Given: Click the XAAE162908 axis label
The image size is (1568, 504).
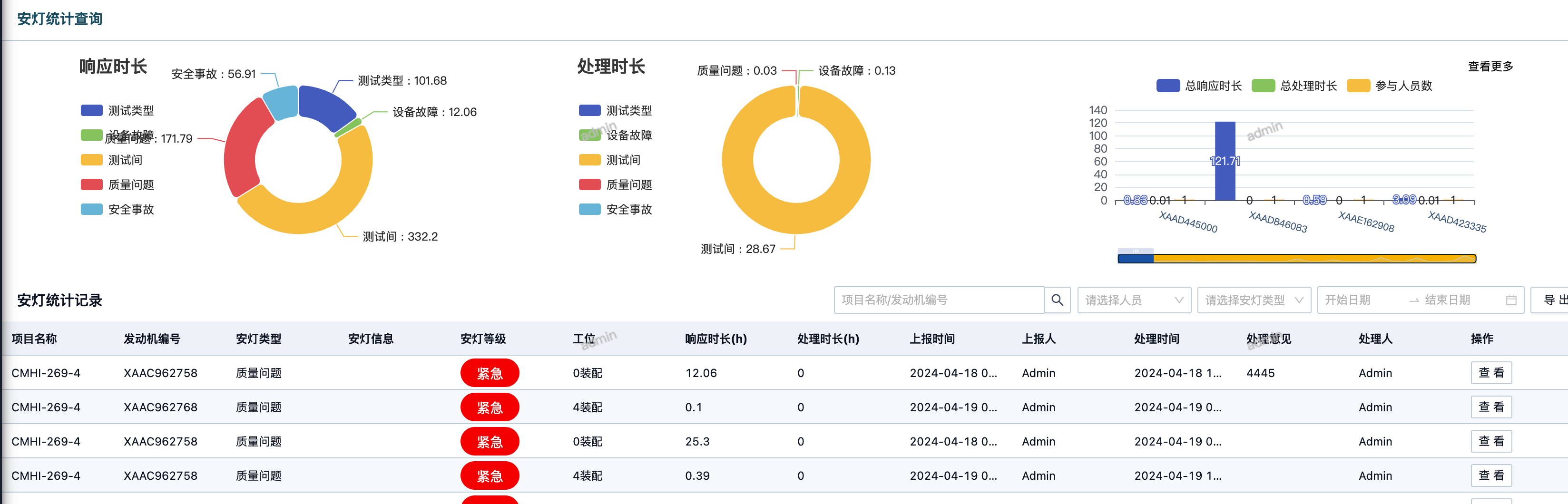Looking at the screenshot, I should 1366,222.
